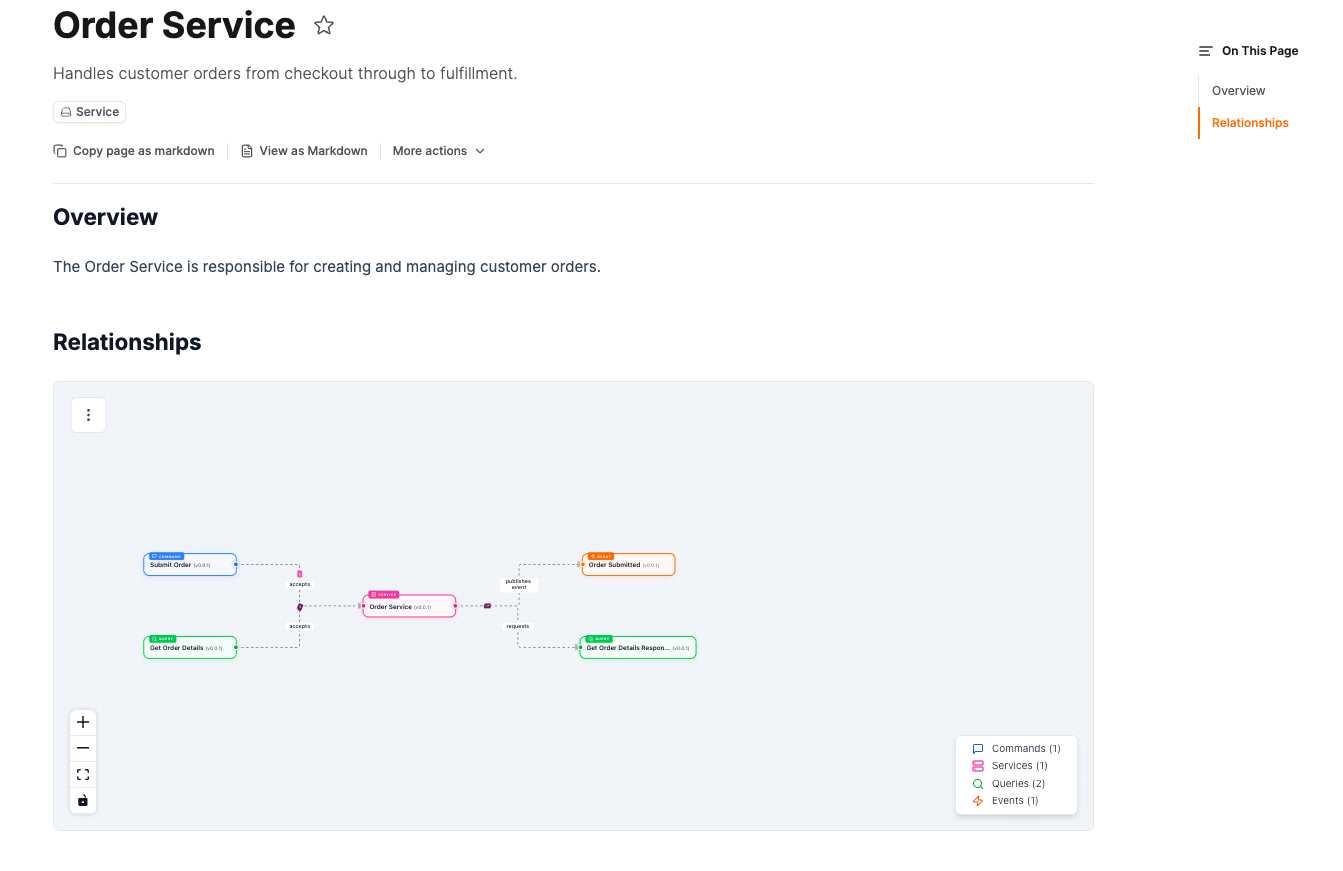
Task: Click the message icon right of Order Service node
Action: [x=487, y=606]
